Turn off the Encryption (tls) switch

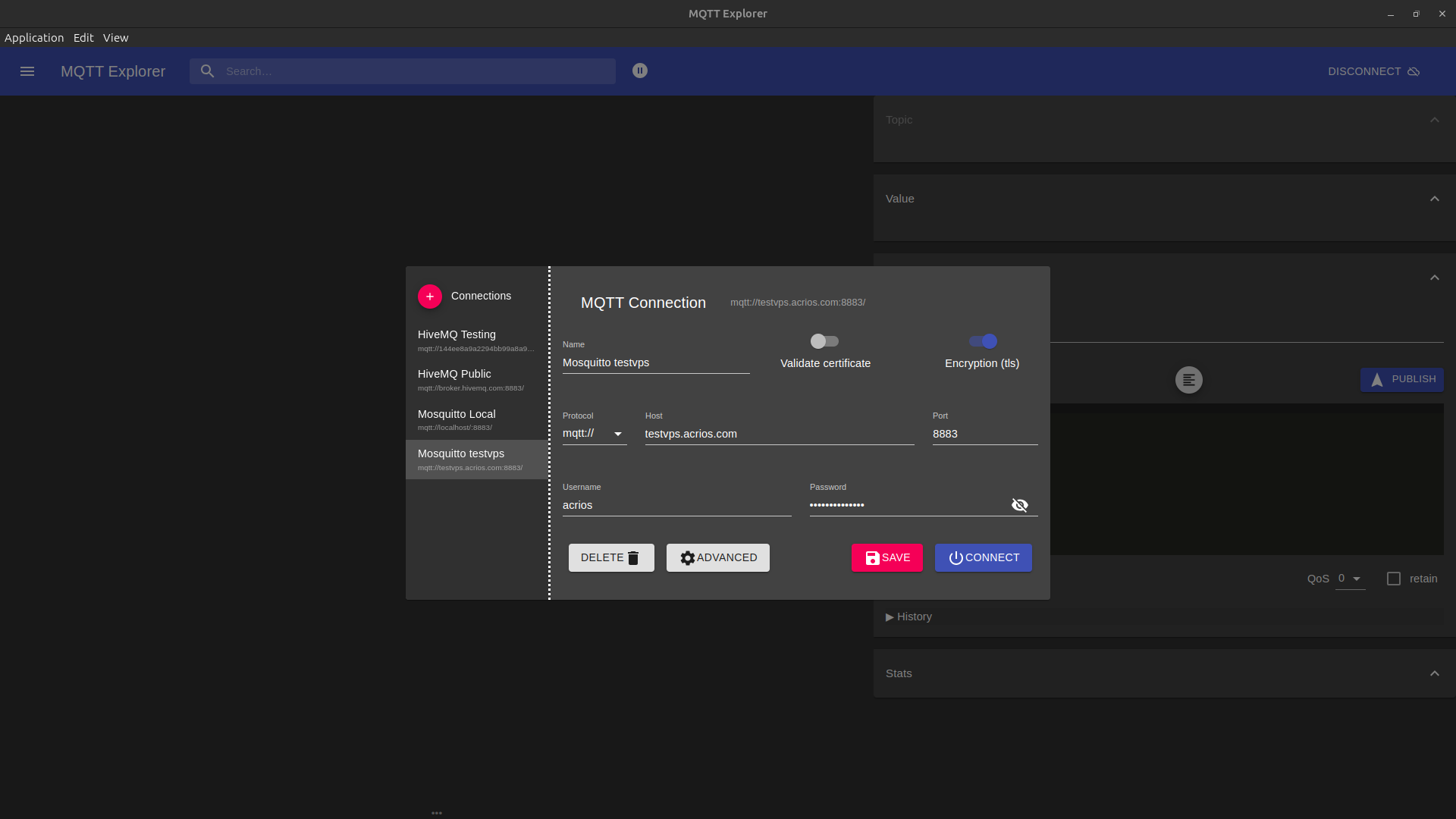click(983, 341)
